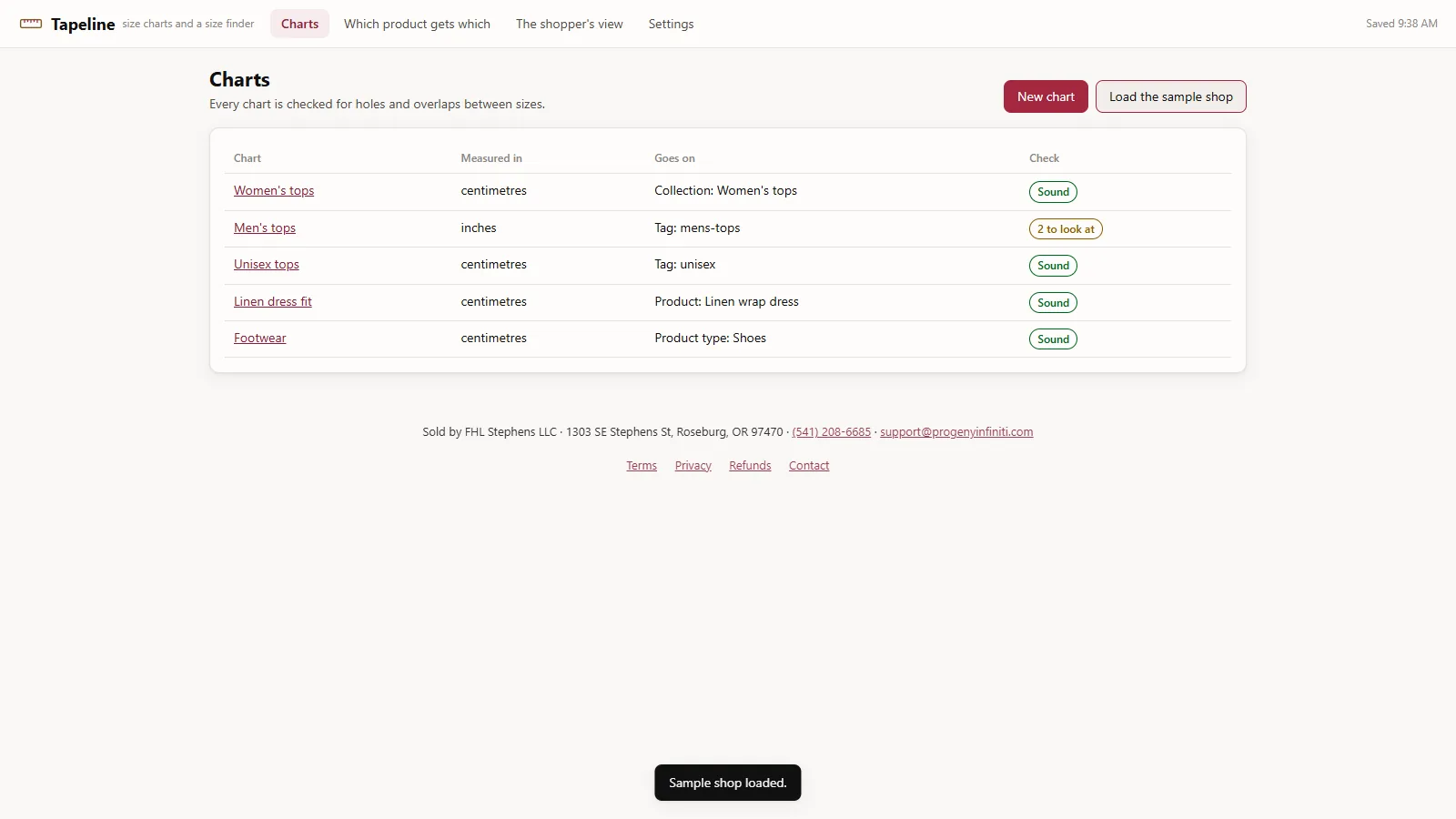Click Load the sample shop button

coord(1170,96)
